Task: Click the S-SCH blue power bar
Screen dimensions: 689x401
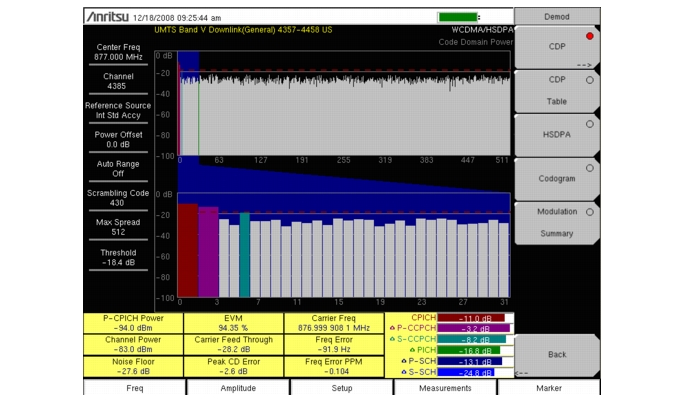Action: (x=470, y=372)
